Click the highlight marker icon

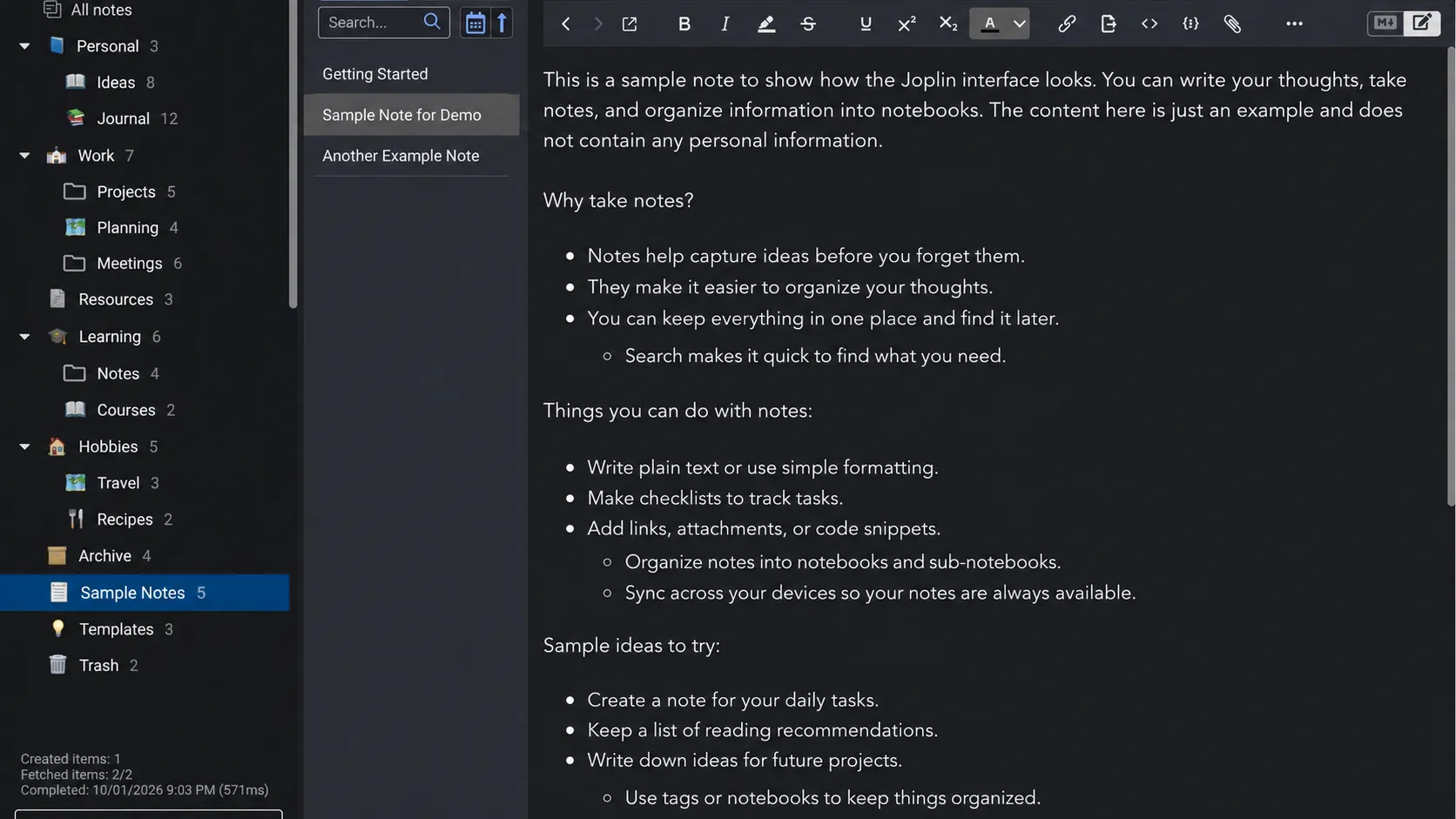(x=766, y=23)
